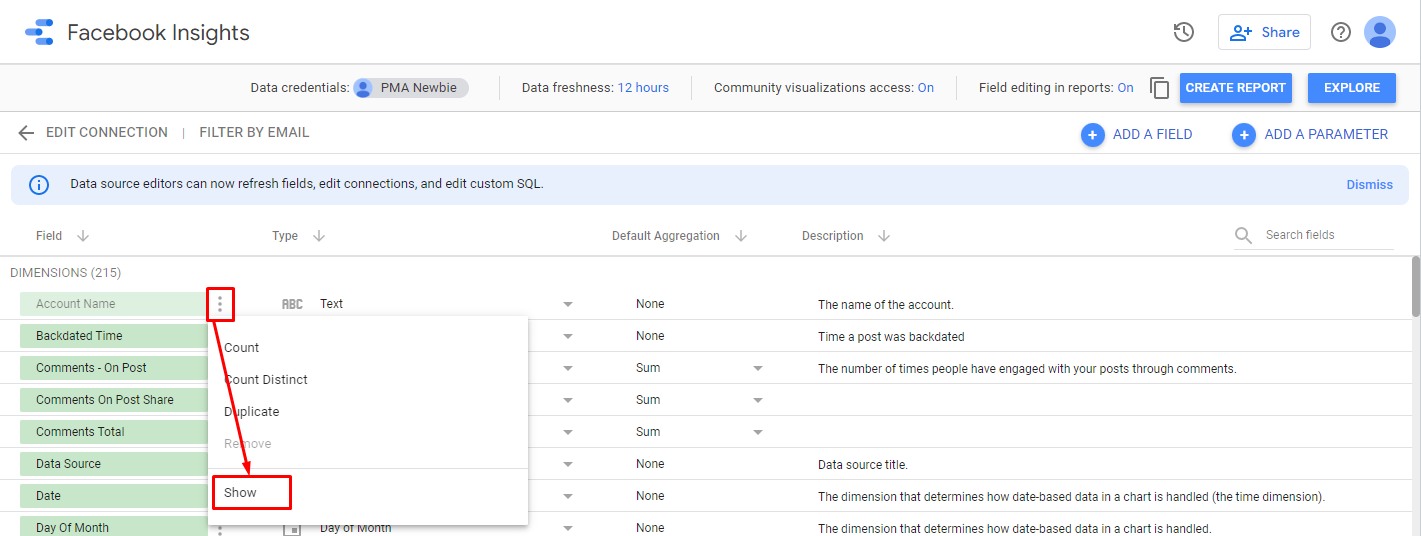This screenshot has height=536, width=1421.
Task: Click the Looker Studio logo icon
Action: pyautogui.click(x=39, y=32)
